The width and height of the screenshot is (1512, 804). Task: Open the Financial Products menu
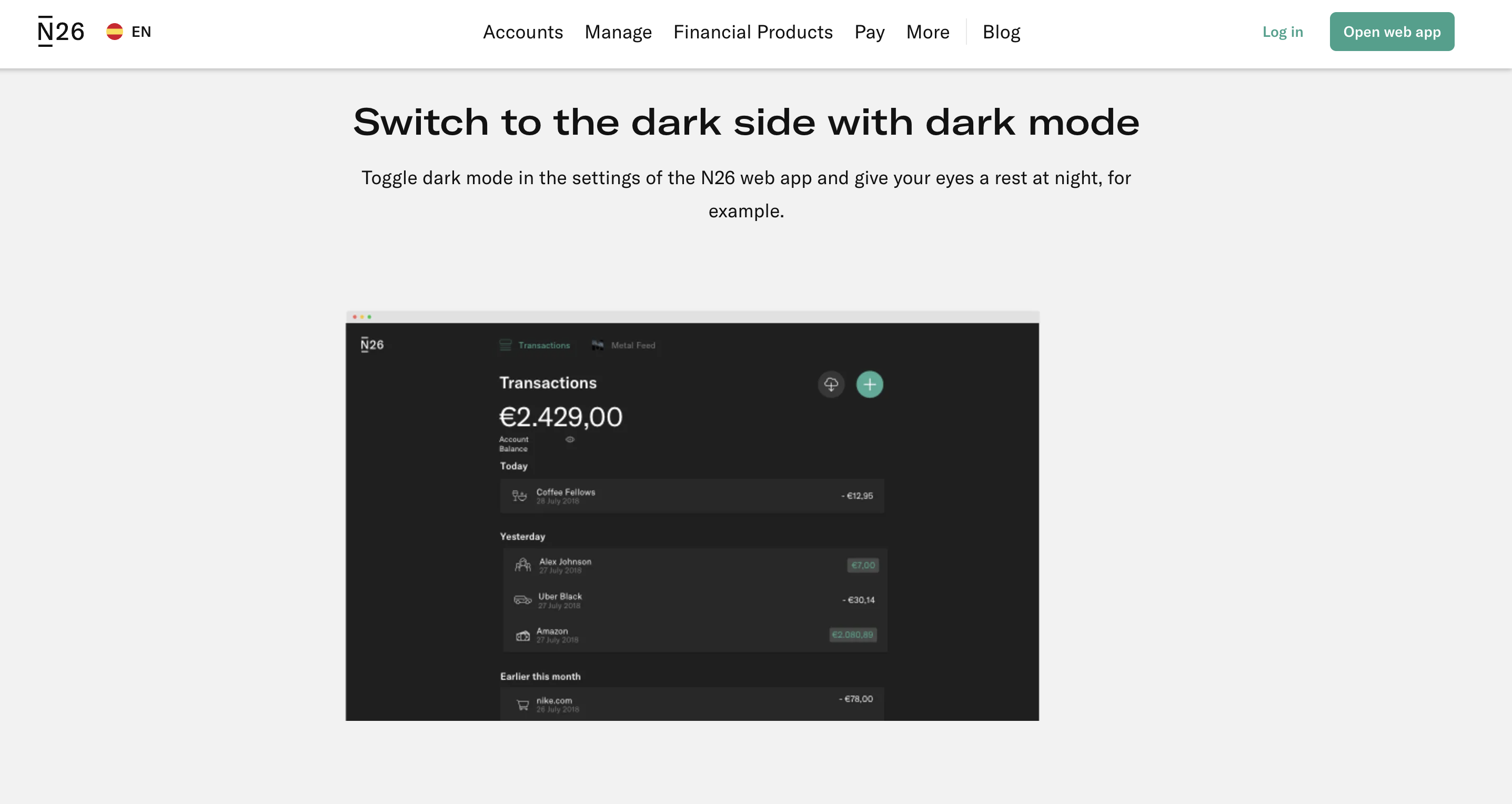753,32
